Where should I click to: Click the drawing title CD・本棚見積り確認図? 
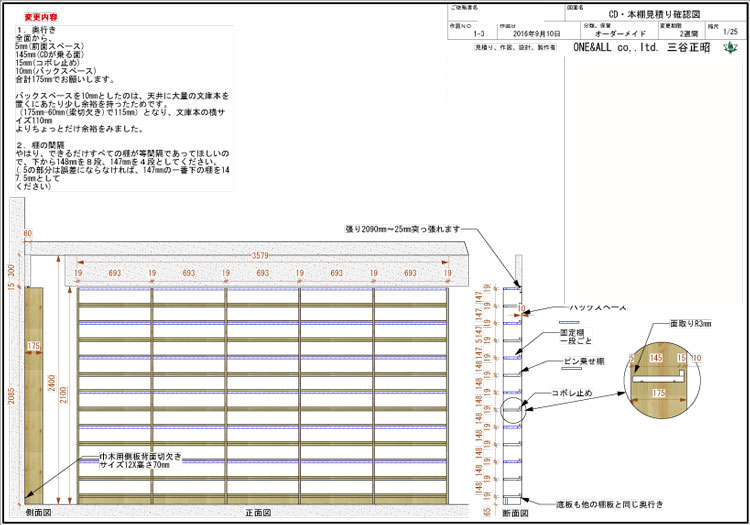click(654, 15)
